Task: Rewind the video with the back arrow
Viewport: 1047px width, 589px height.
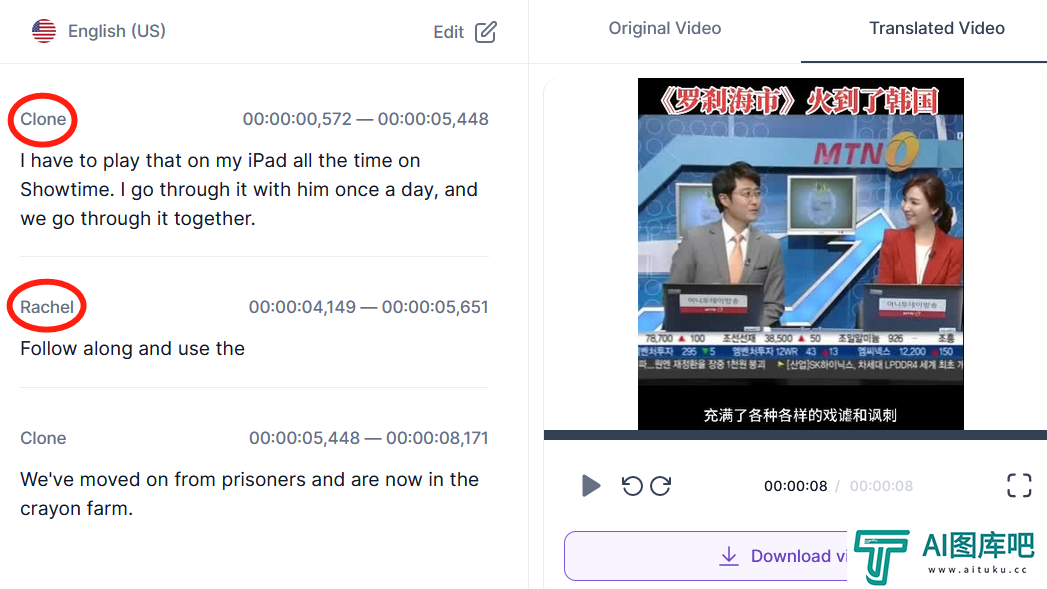Action: [632, 485]
